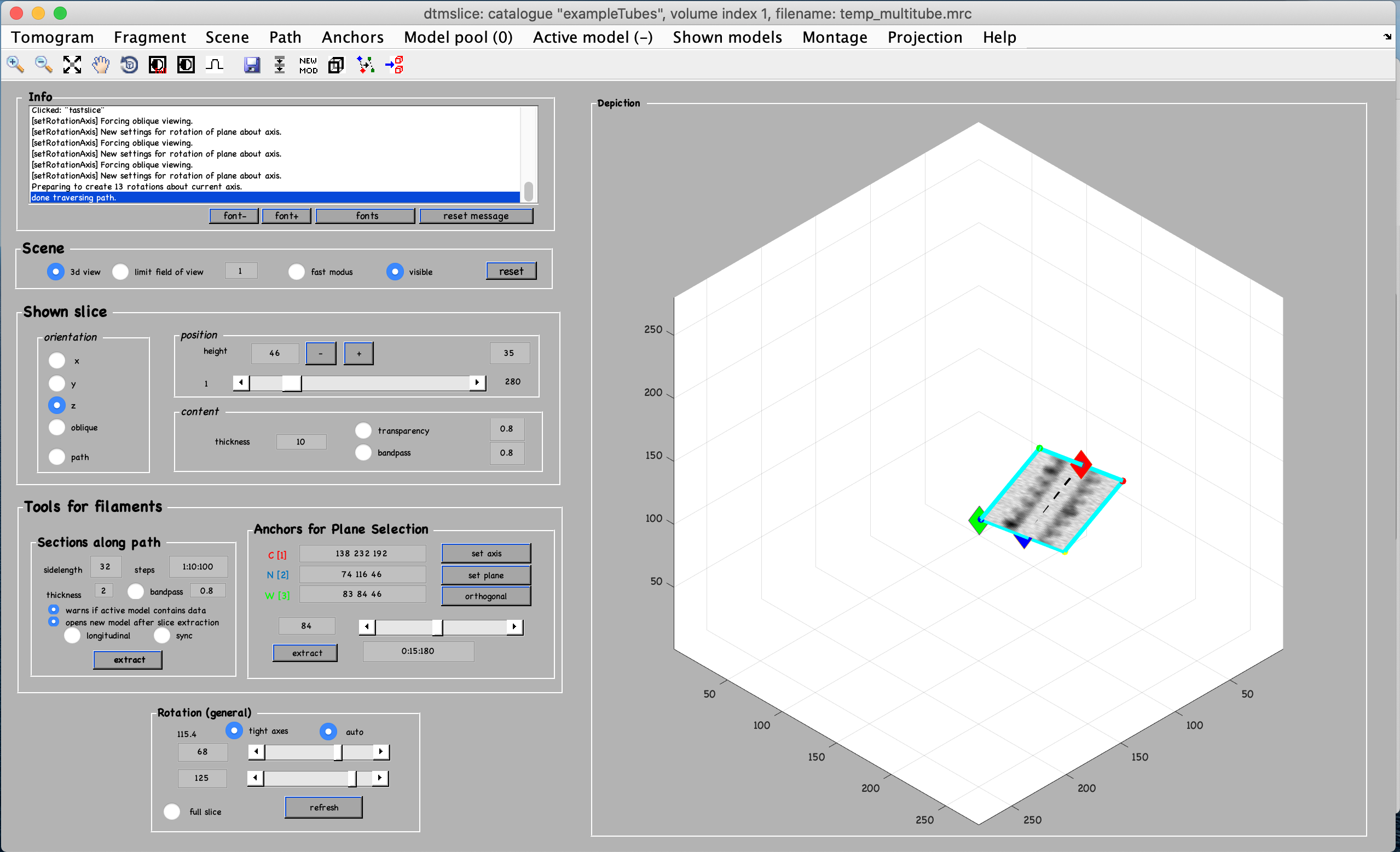This screenshot has height=852, width=1400.
Task: Select x orientation radio button
Action: click(57, 360)
